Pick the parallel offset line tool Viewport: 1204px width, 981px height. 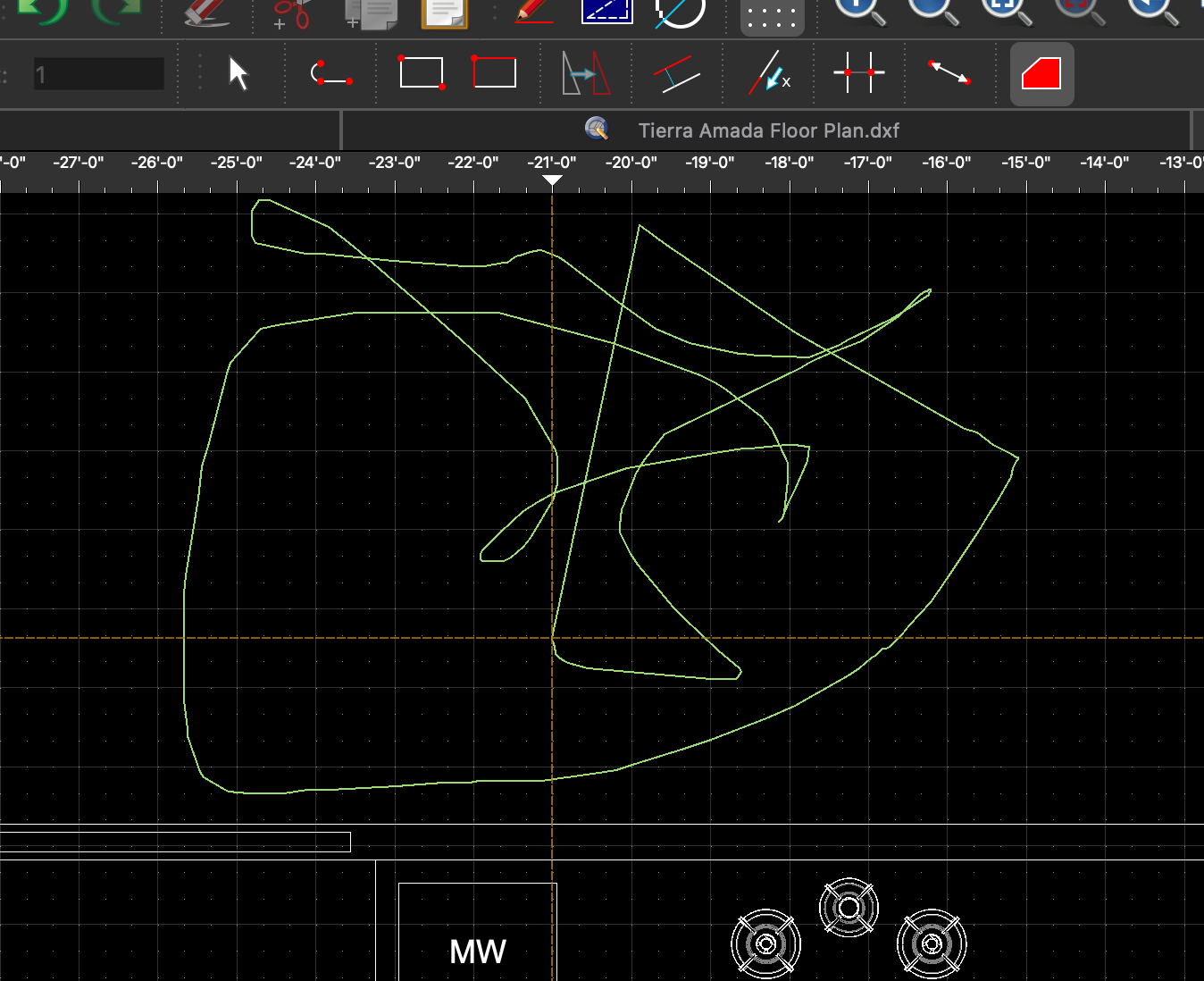pos(676,73)
